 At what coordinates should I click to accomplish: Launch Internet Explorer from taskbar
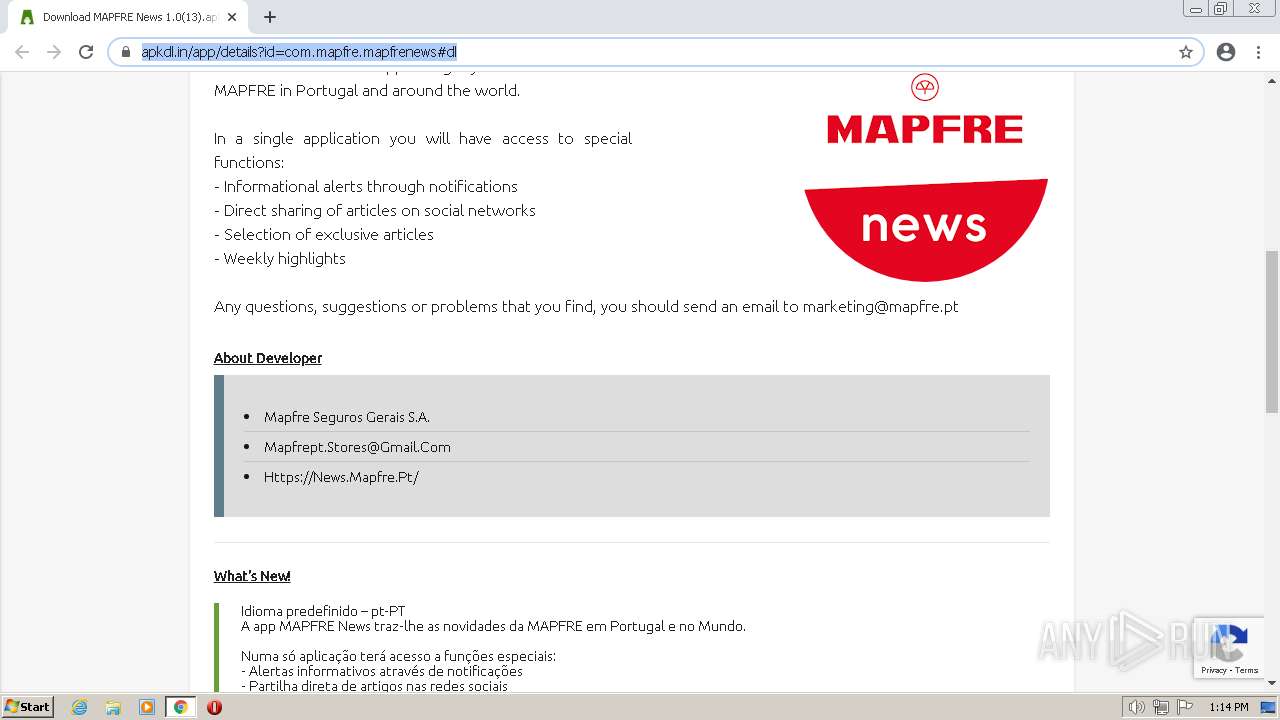pyautogui.click(x=80, y=707)
